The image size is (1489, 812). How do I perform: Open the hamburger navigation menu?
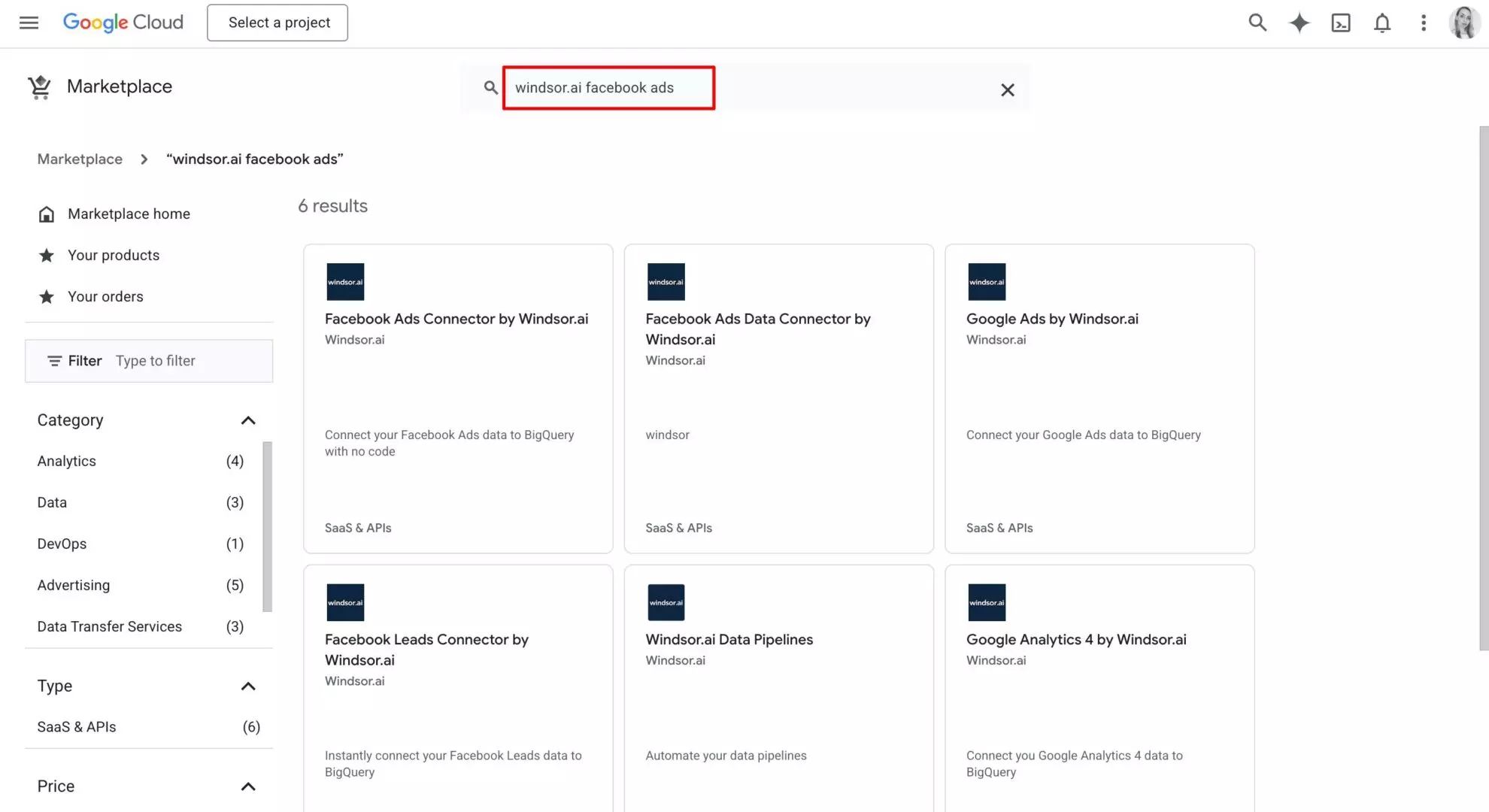[x=29, y=23]
